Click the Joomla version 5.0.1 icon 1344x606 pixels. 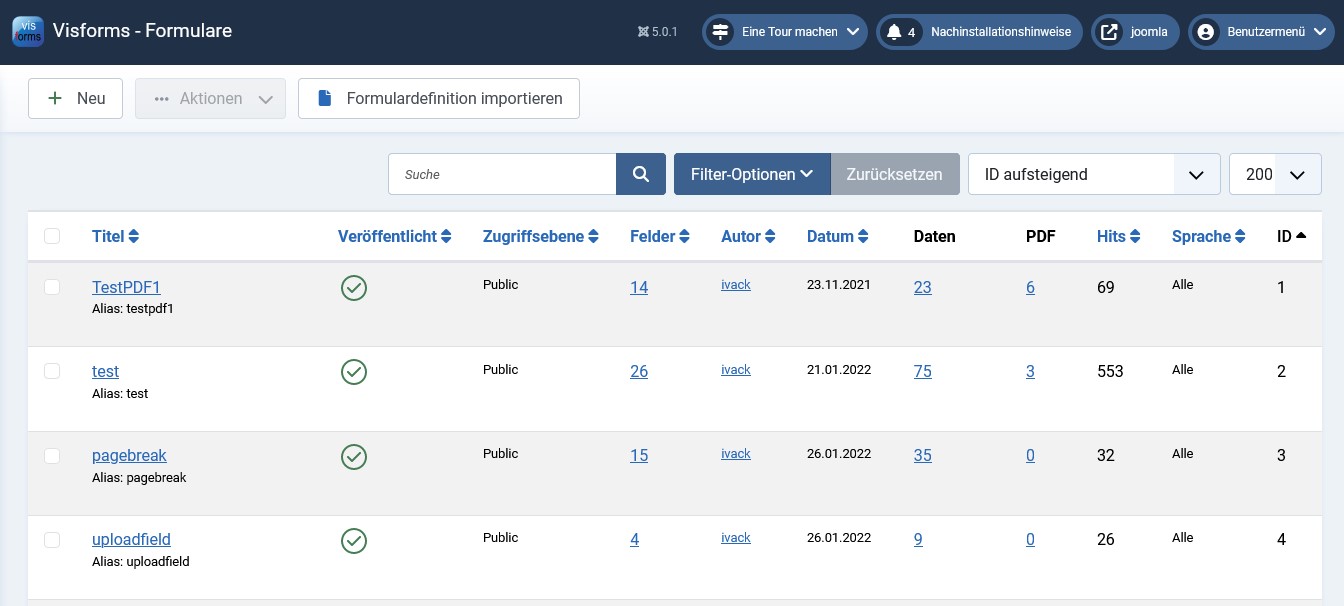pos(642,32)
